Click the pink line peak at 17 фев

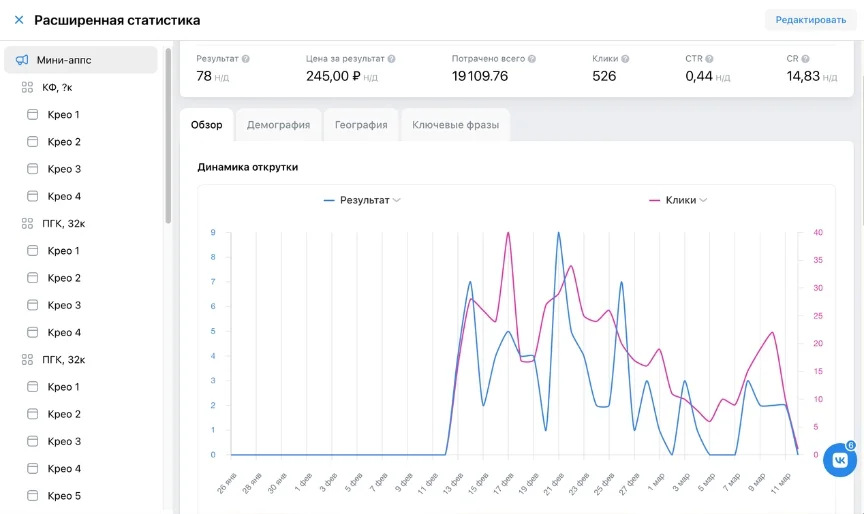click(508, 232)
